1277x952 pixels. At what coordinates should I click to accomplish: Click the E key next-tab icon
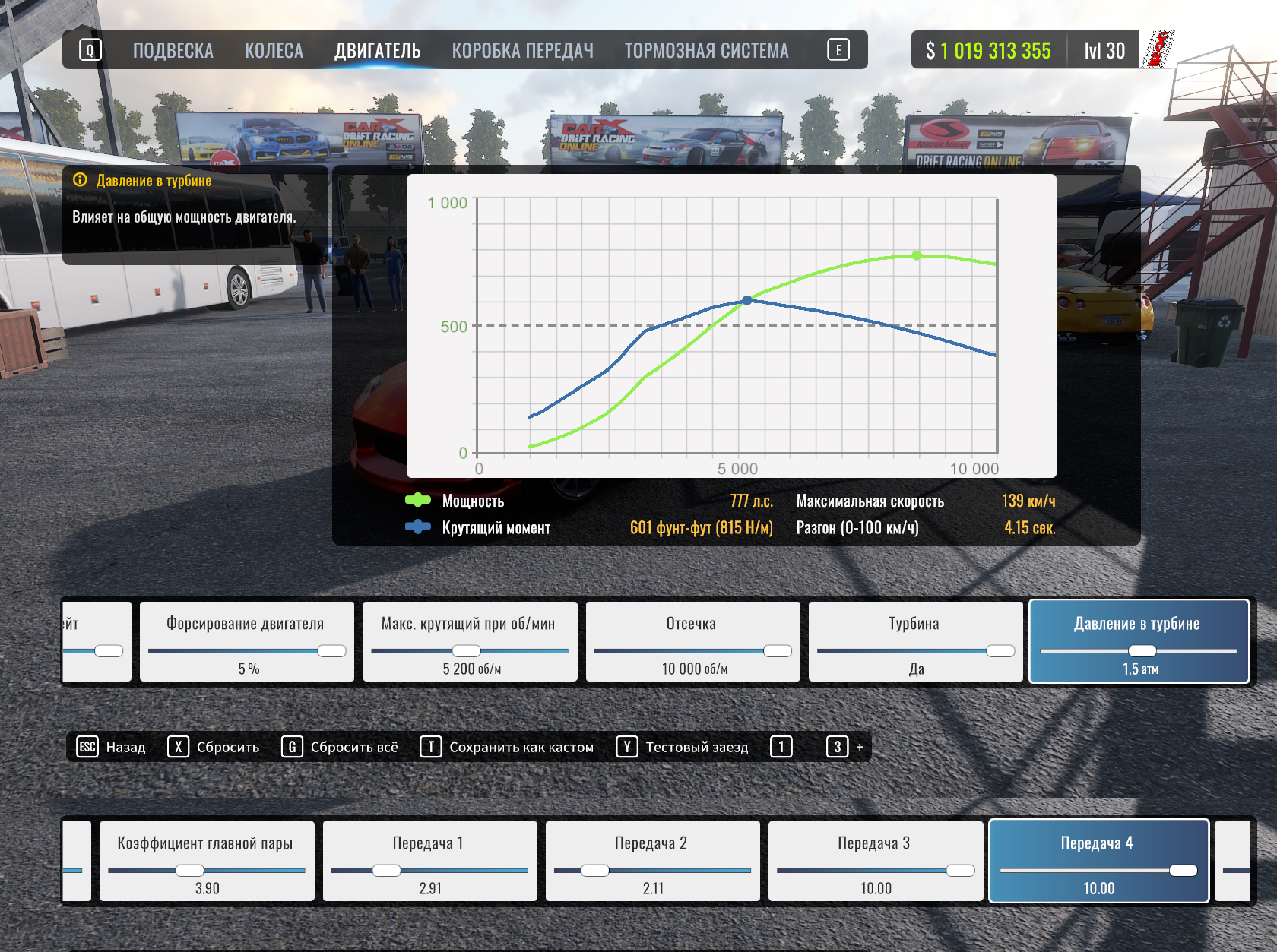tap(838, 50)
